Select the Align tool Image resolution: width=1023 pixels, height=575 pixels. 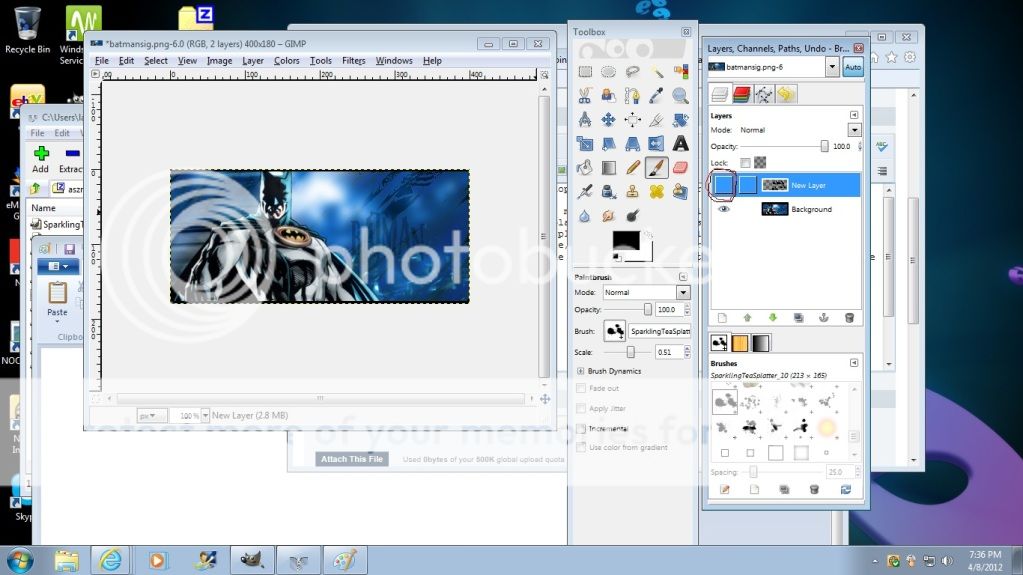point(632,119)
